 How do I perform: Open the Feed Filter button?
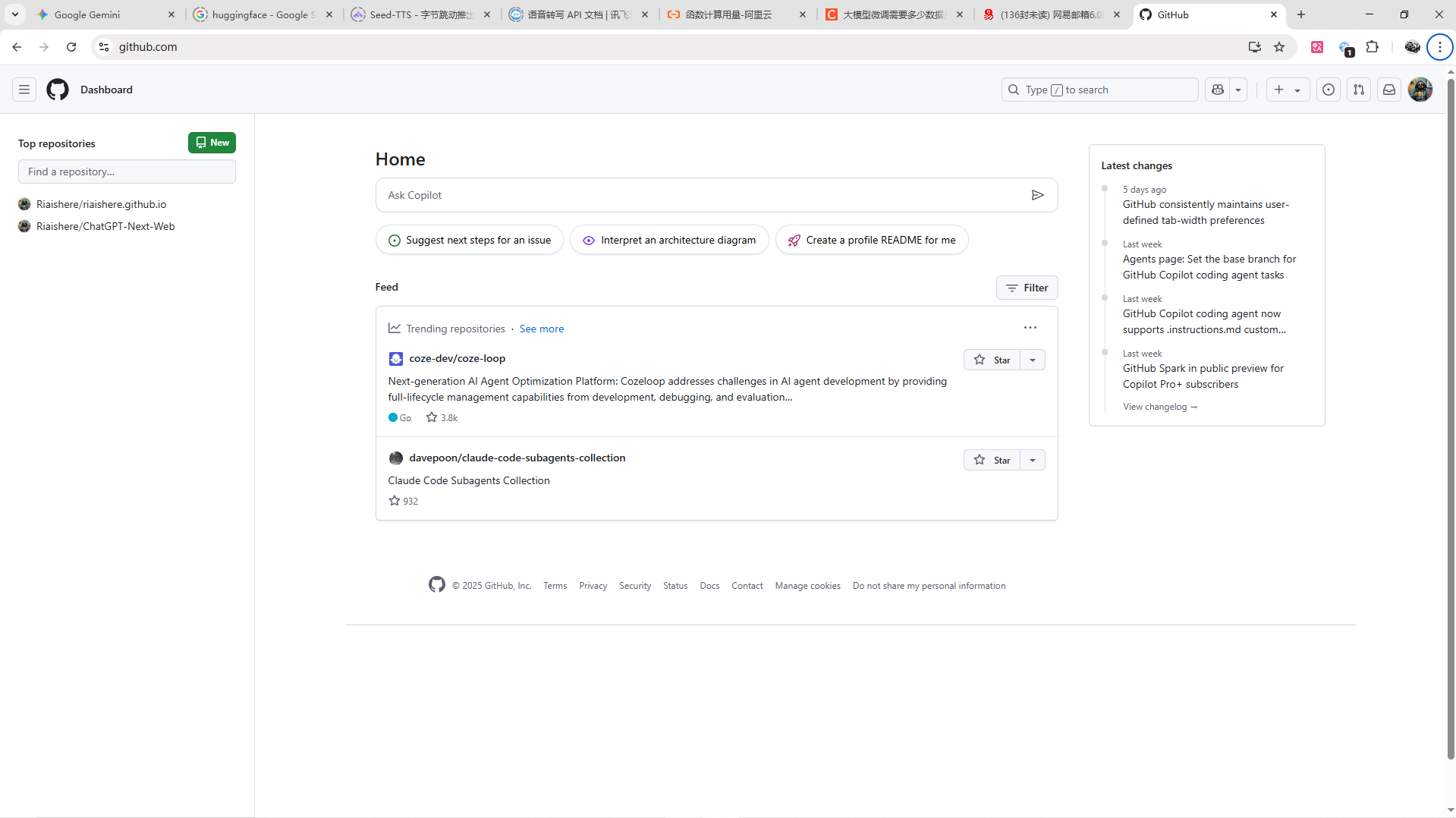(x=1027, y=288)
